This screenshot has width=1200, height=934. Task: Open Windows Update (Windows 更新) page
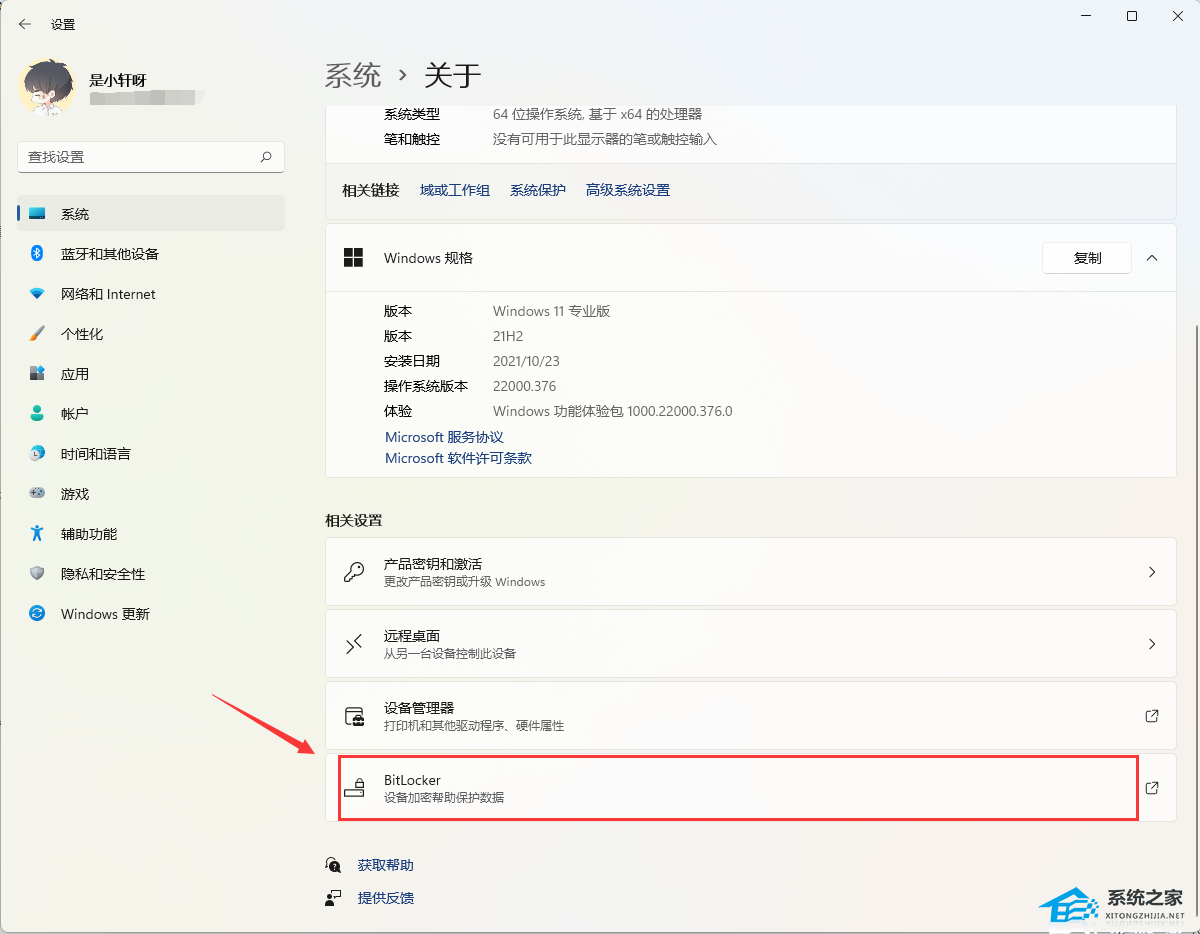tap(105, 614)
